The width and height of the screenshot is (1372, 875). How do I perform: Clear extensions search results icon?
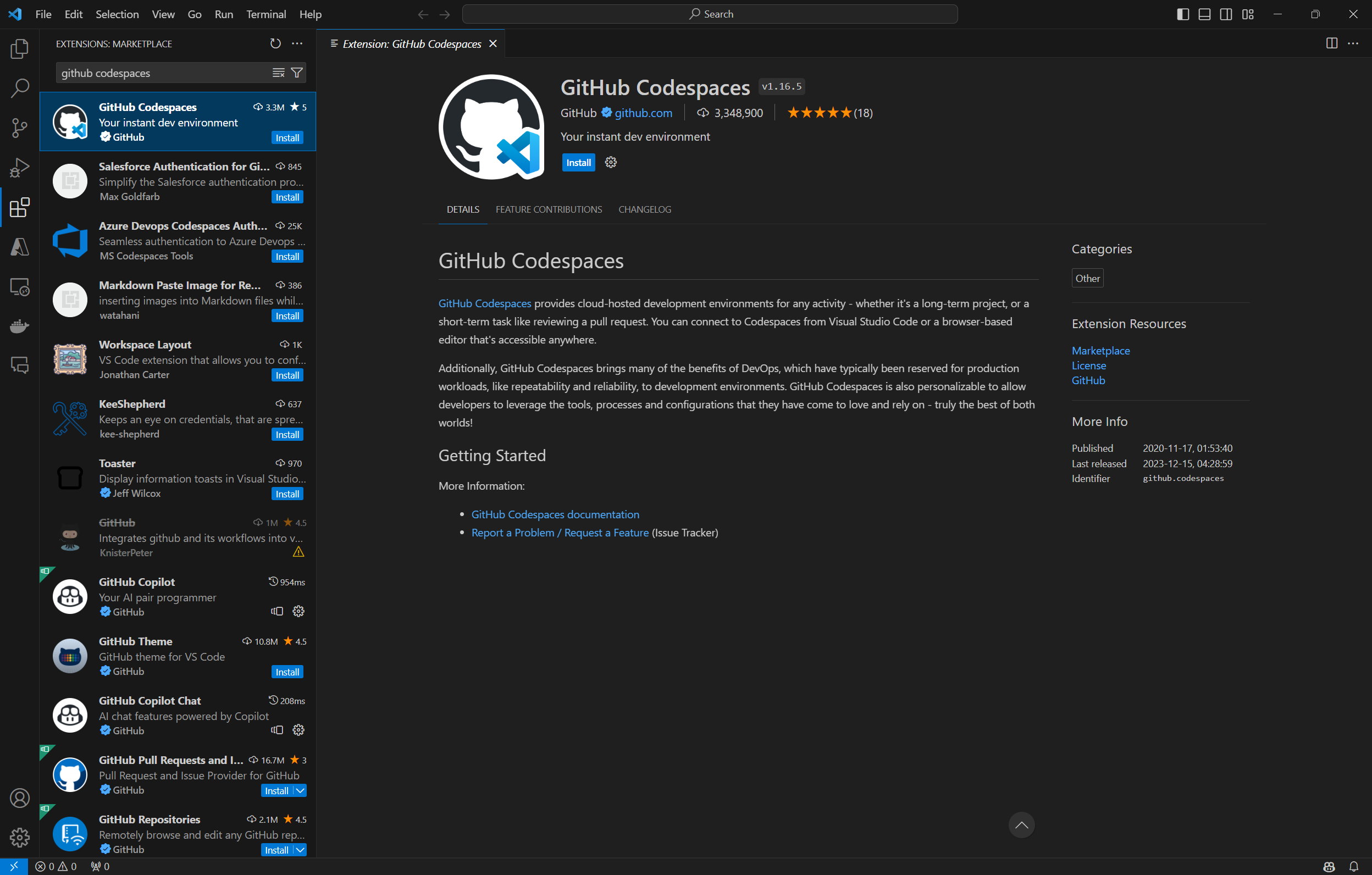coord(278,73)
